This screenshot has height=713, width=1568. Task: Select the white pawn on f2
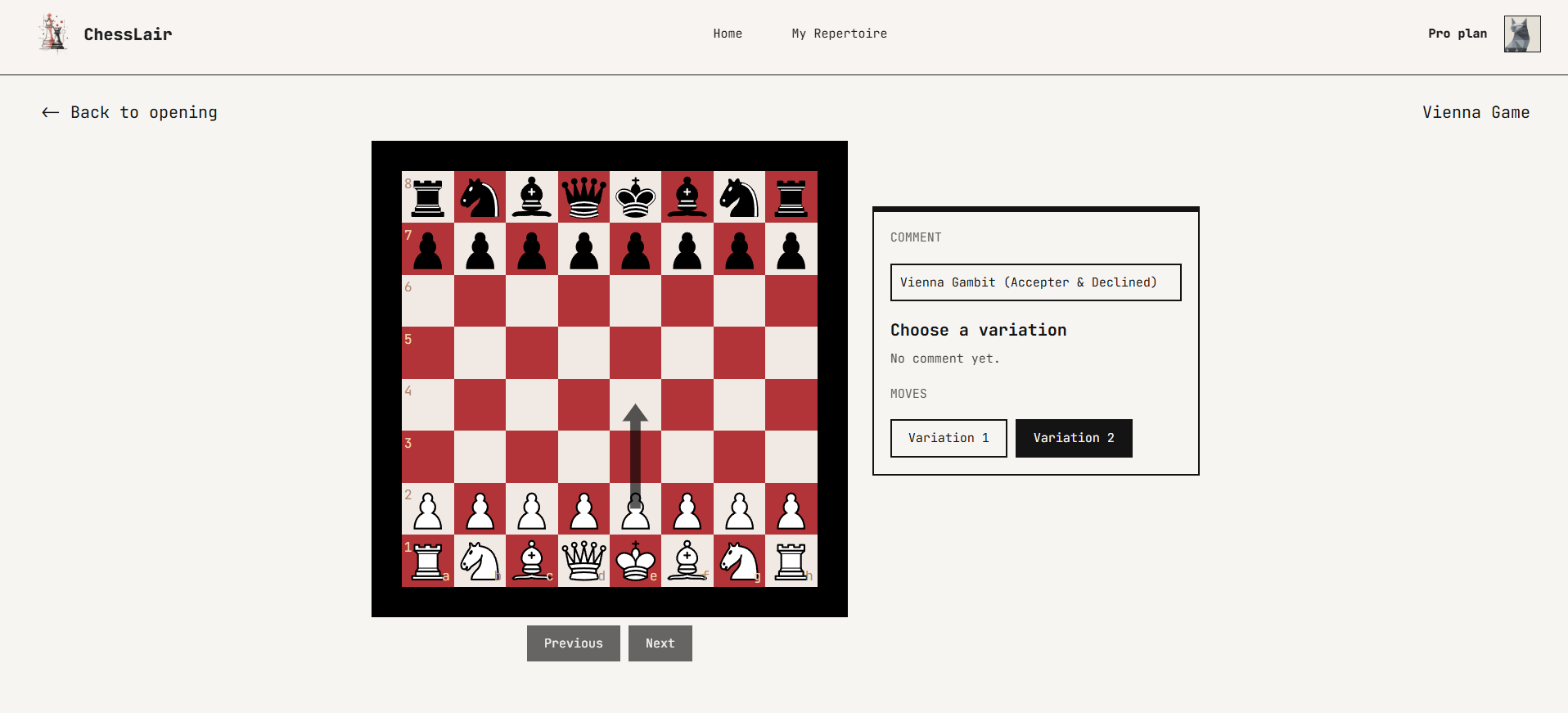(x=687, y=511)
